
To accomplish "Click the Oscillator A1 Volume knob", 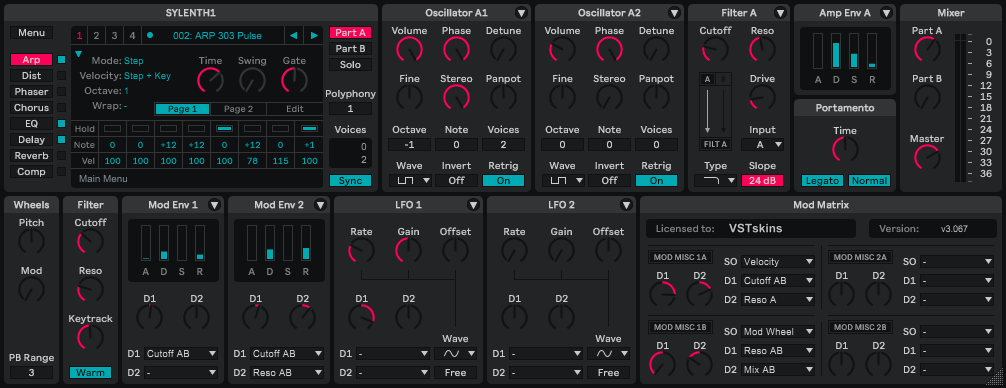I will 409,49.
